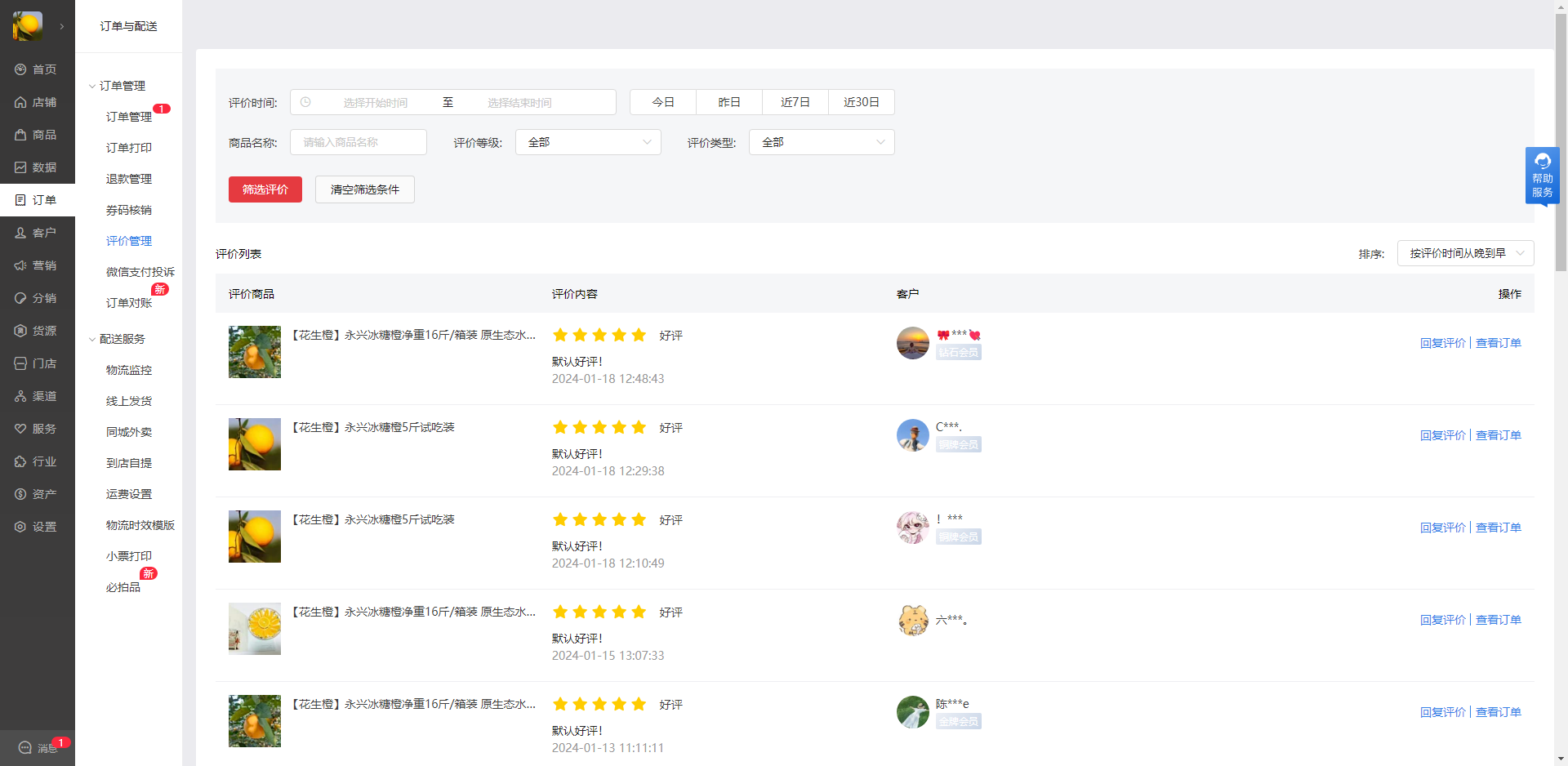Click the 清空筛选条件 button

[365, 189]
